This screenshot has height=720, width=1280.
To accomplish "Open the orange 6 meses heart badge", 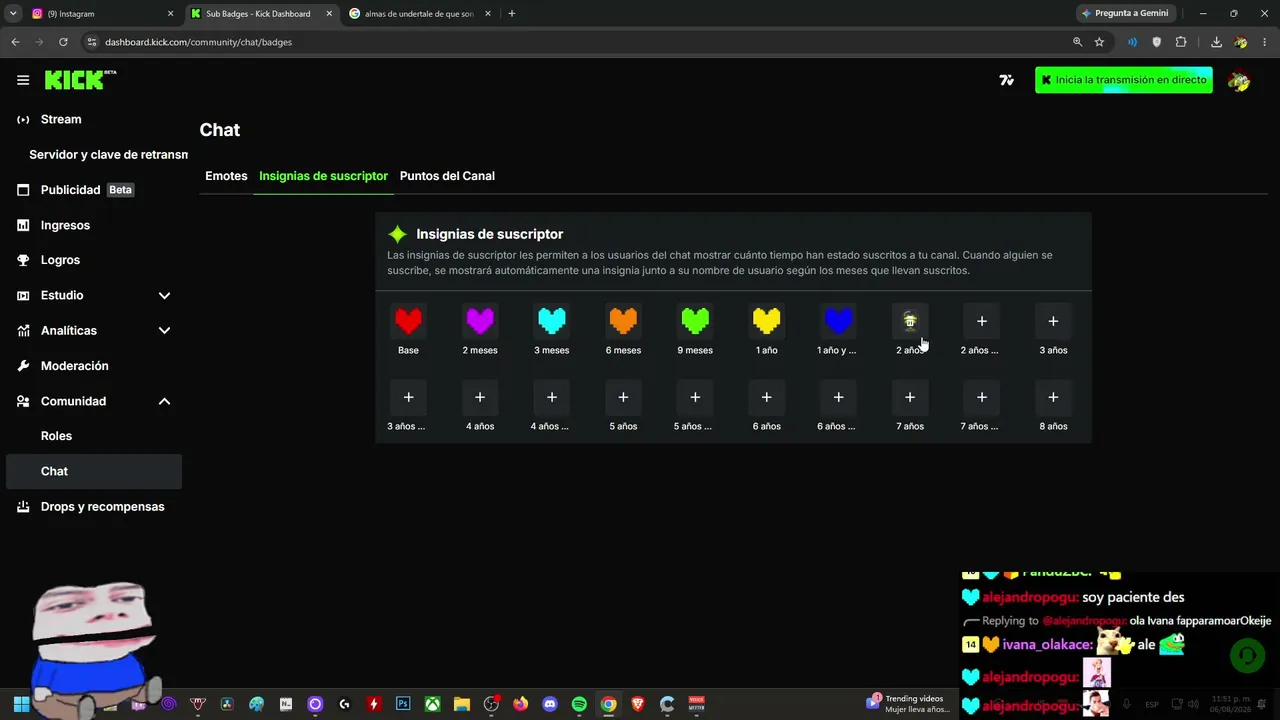I will click(x=623, y=321).
